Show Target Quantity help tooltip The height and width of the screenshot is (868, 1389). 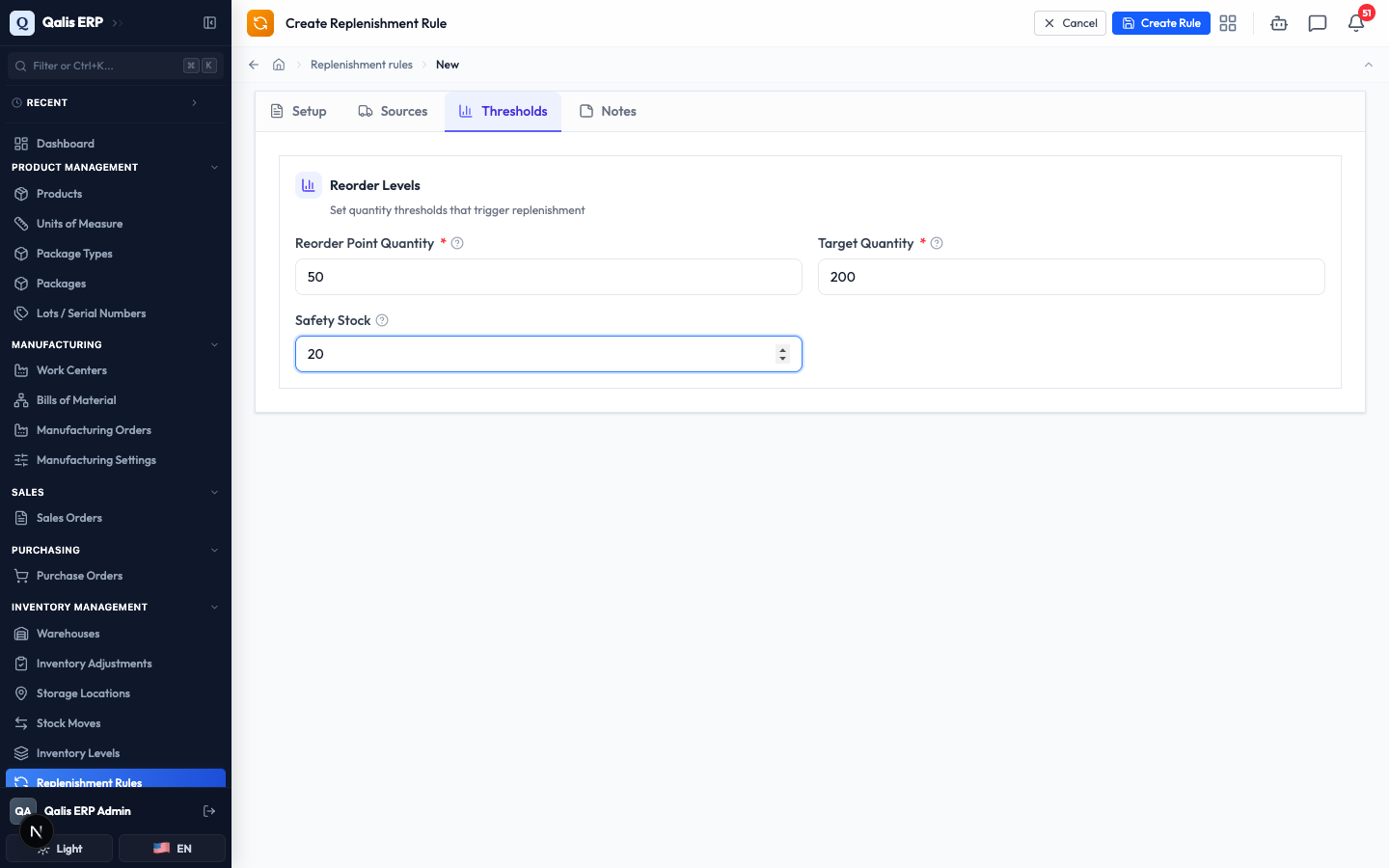coord(937,243)
